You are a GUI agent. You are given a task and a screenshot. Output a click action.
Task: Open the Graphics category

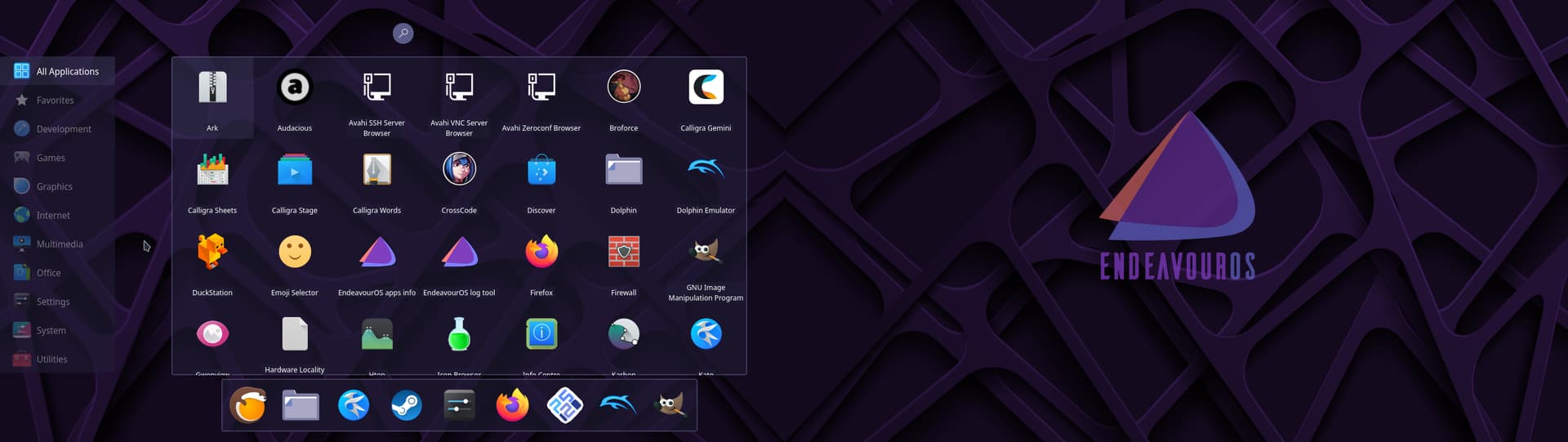[x=57, y=186]
